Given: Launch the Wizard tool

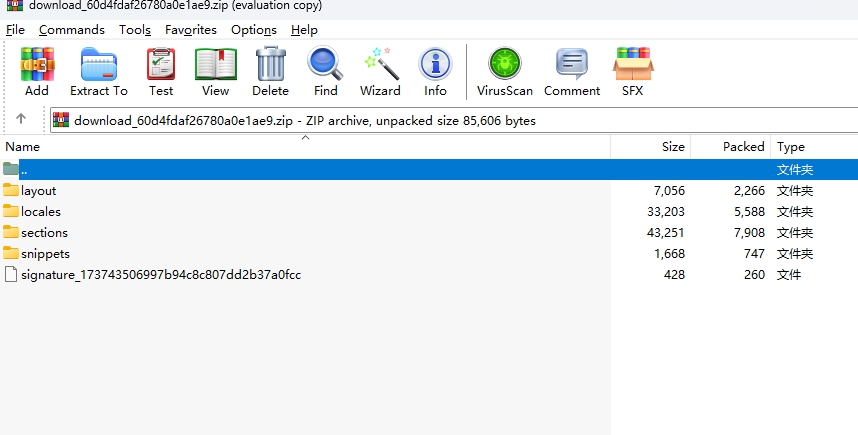Looking at the screenshot, I should 380,72.
